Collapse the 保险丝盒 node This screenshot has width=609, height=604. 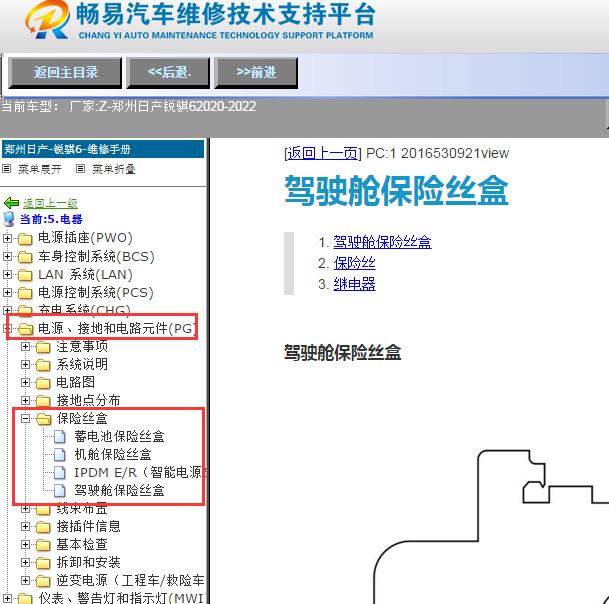click(25, 418)
